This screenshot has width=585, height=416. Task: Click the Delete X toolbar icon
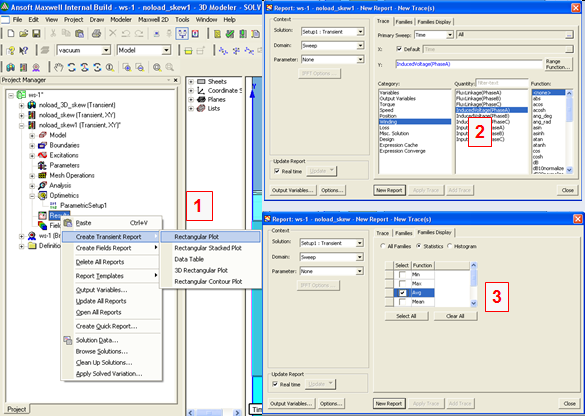pos(113,34)
